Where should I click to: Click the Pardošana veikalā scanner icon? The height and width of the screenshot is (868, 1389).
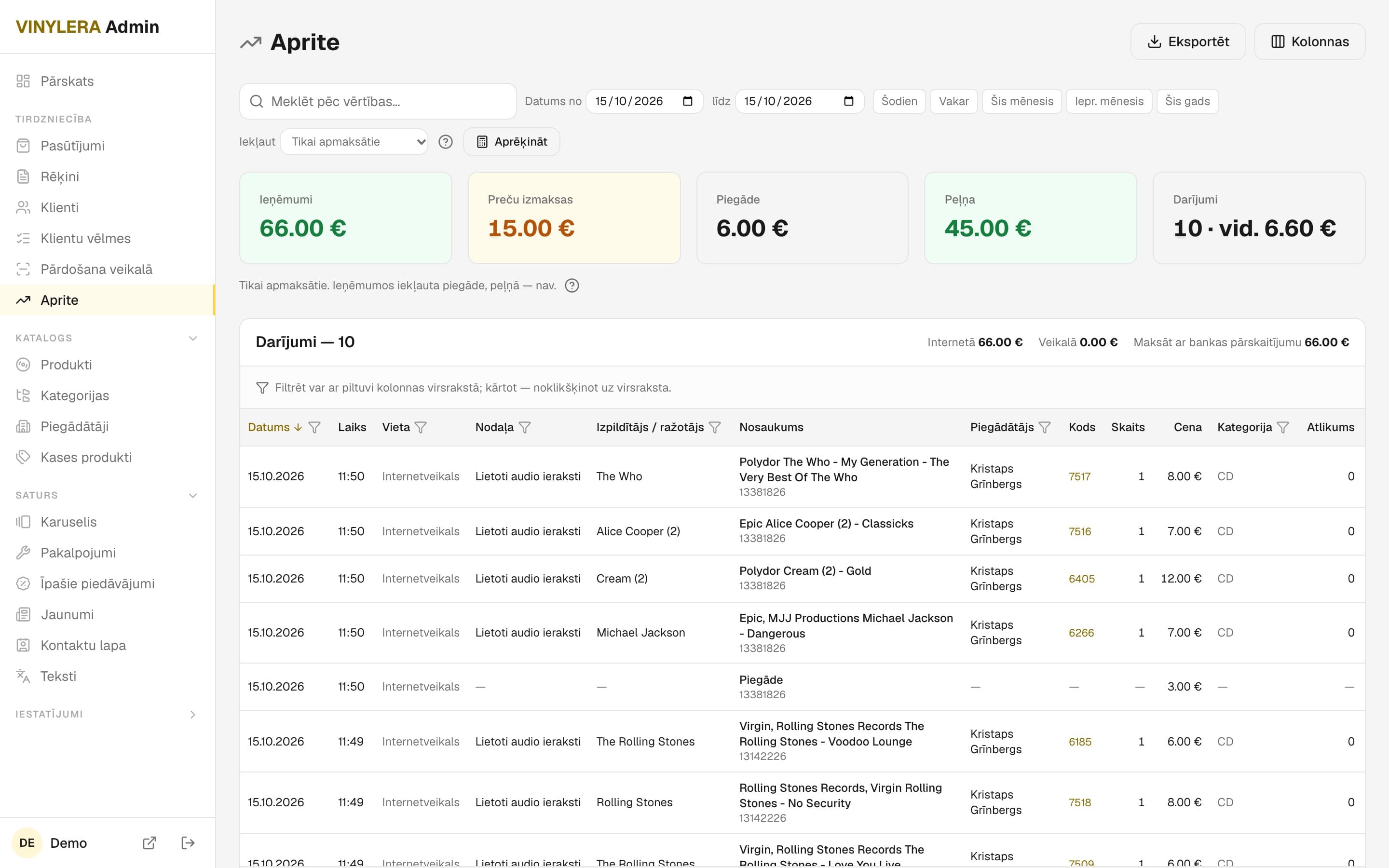coord(23,269)
